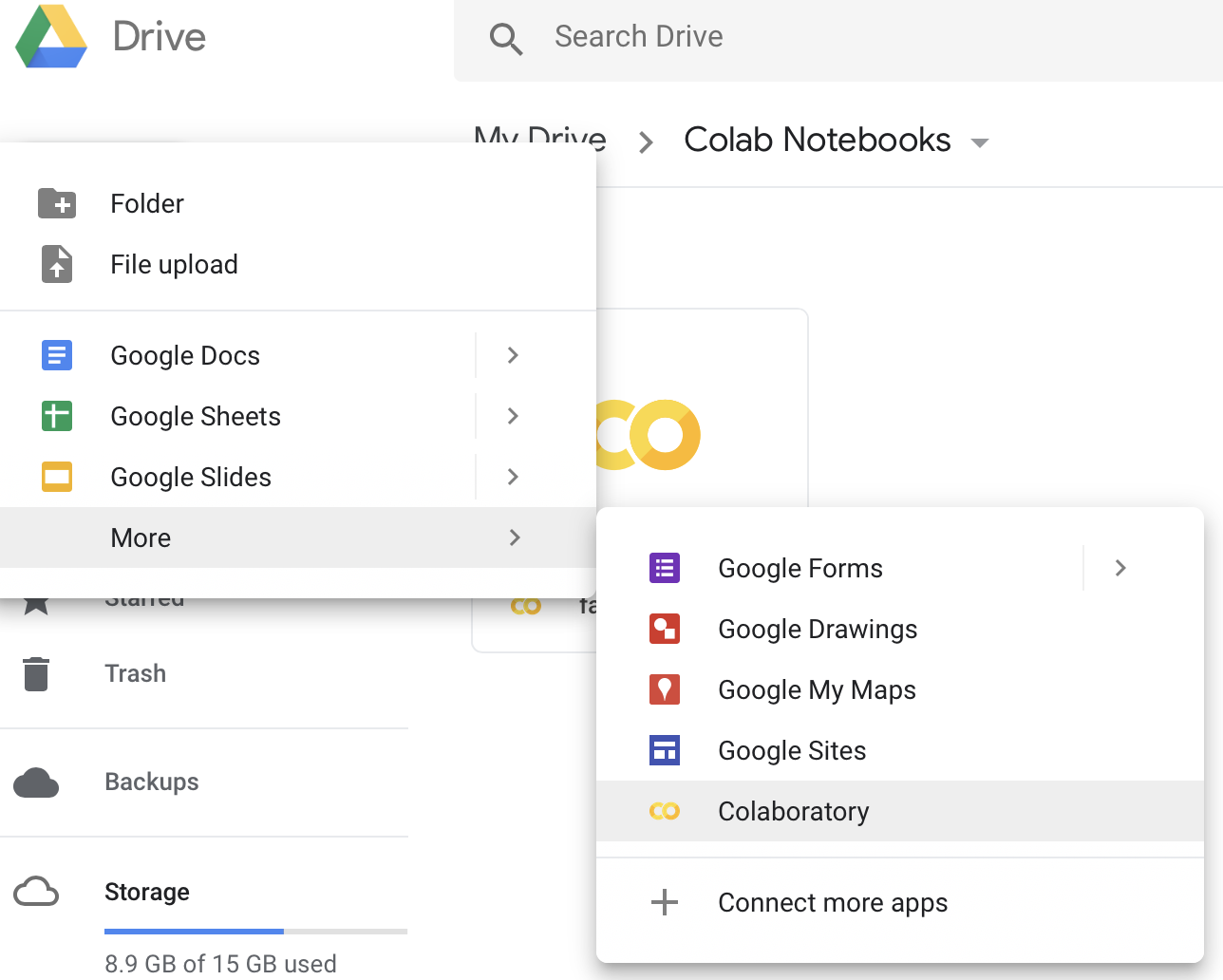Click the new Folder icon
1223x980 pixels.
(x=57, y=203)
